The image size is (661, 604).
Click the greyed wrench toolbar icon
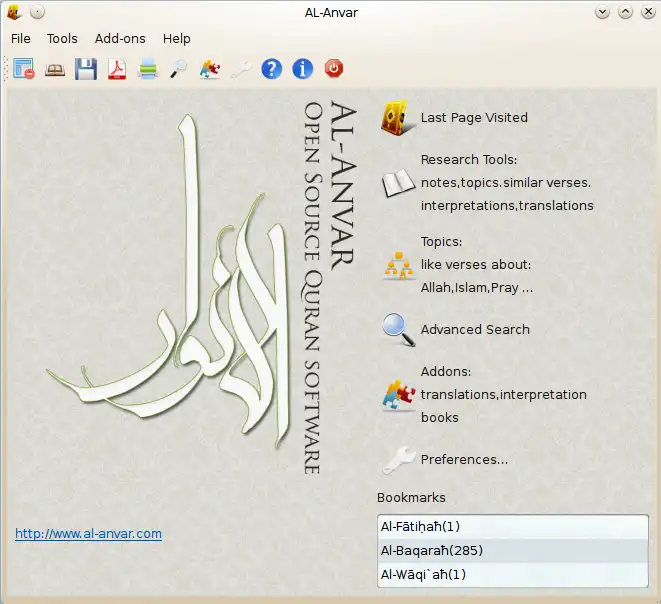(x=241, y=69)
